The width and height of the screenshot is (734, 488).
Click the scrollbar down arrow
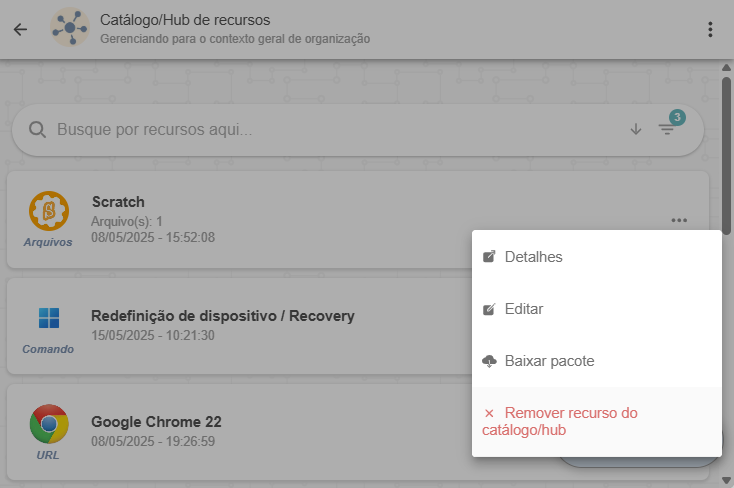point(726,480)
